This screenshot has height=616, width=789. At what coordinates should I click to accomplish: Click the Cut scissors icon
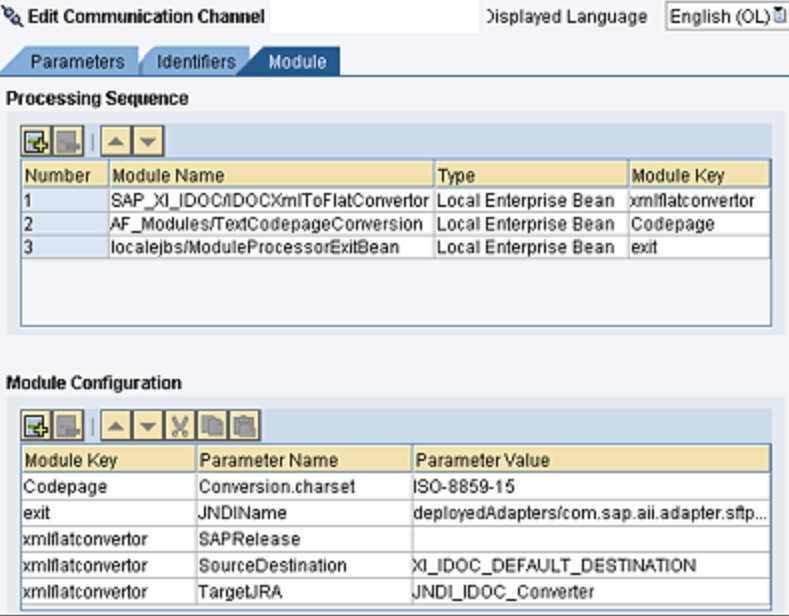point(180,426)
